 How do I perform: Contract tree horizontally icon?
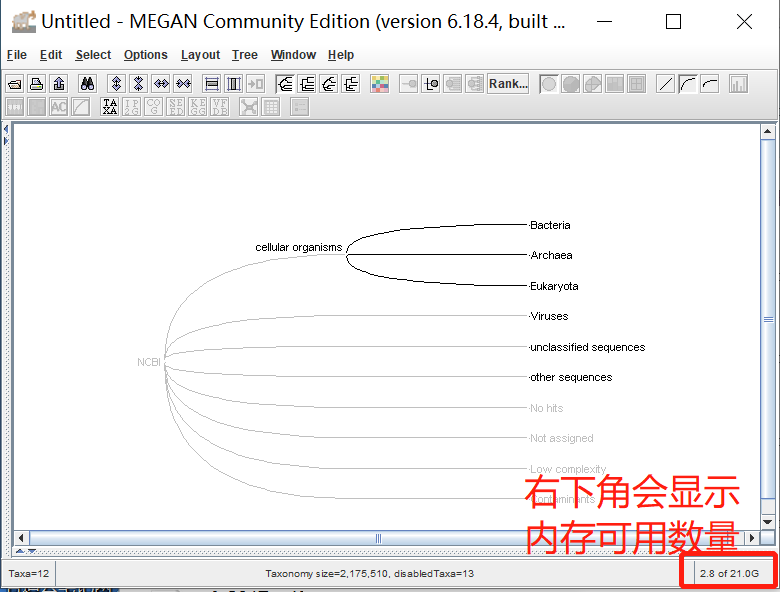[183, 84]
